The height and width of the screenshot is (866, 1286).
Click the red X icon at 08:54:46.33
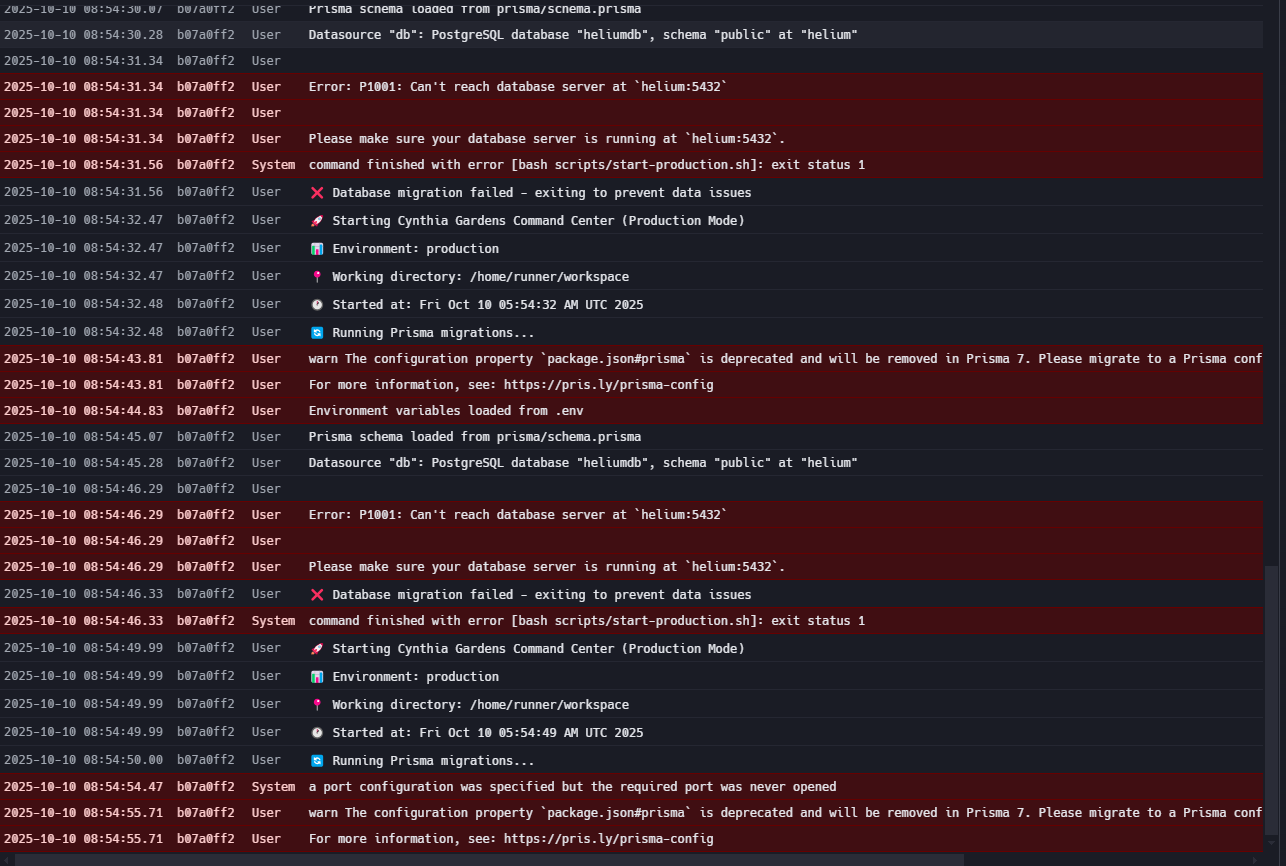[317, 595]
